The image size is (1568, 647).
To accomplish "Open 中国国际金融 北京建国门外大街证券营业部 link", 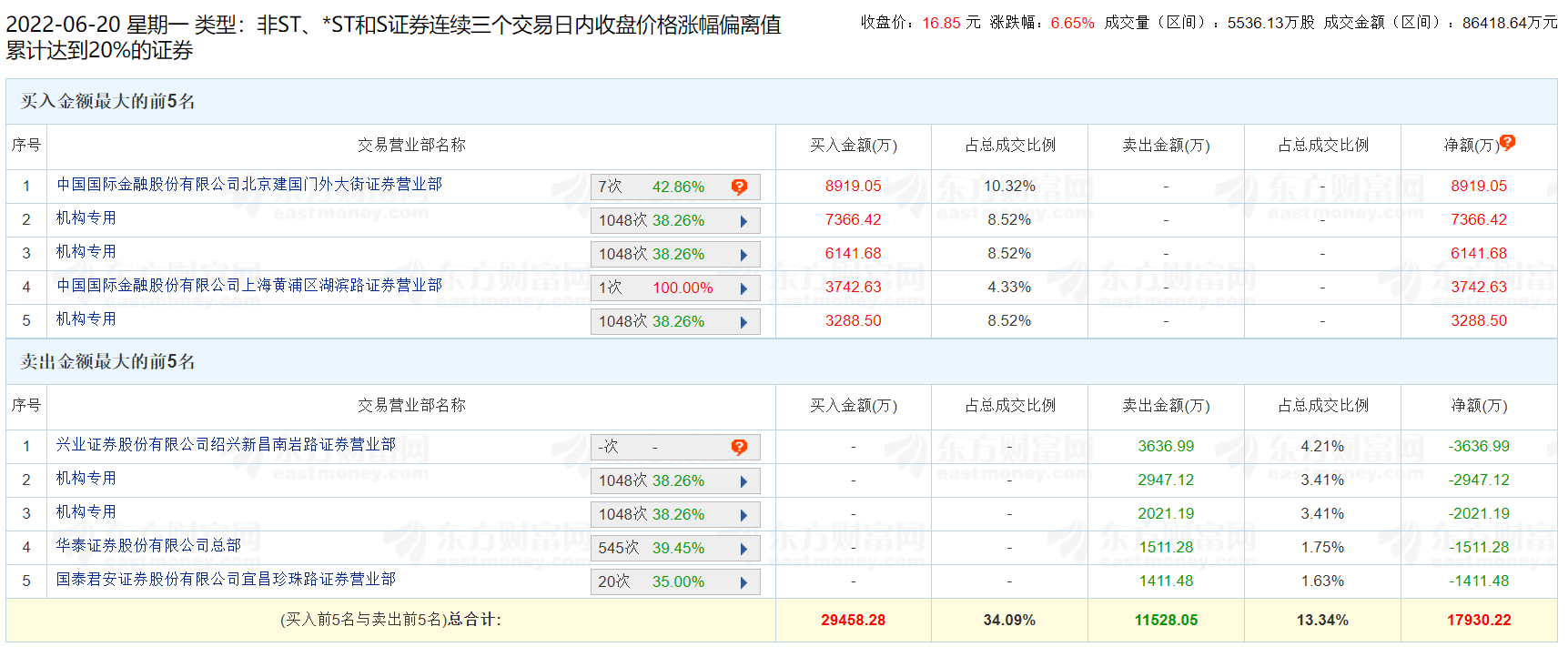I will point(248,185).
